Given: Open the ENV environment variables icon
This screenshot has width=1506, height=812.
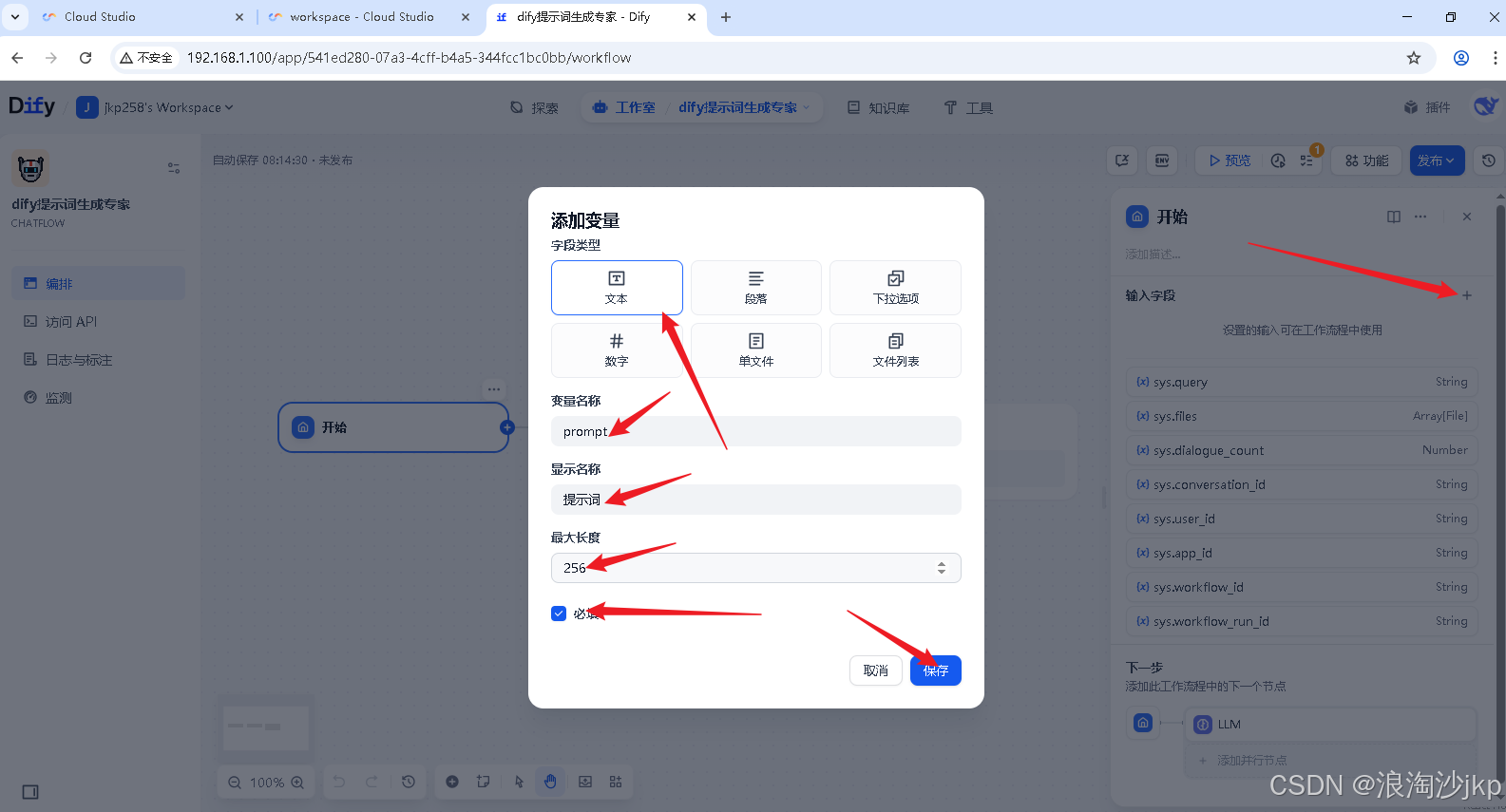Looking at the screenshot, I should click(1162, 161).
